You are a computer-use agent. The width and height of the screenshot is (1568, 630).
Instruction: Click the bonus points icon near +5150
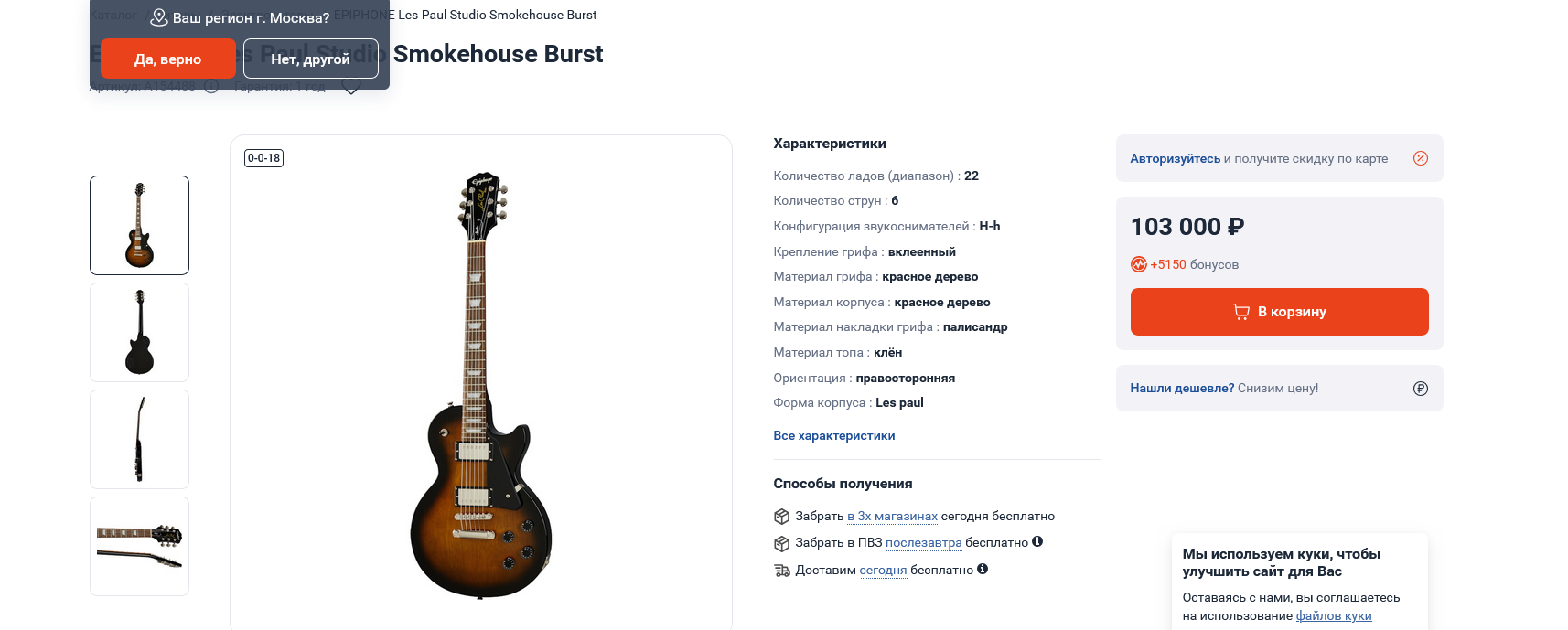(x=1138, y=264)
